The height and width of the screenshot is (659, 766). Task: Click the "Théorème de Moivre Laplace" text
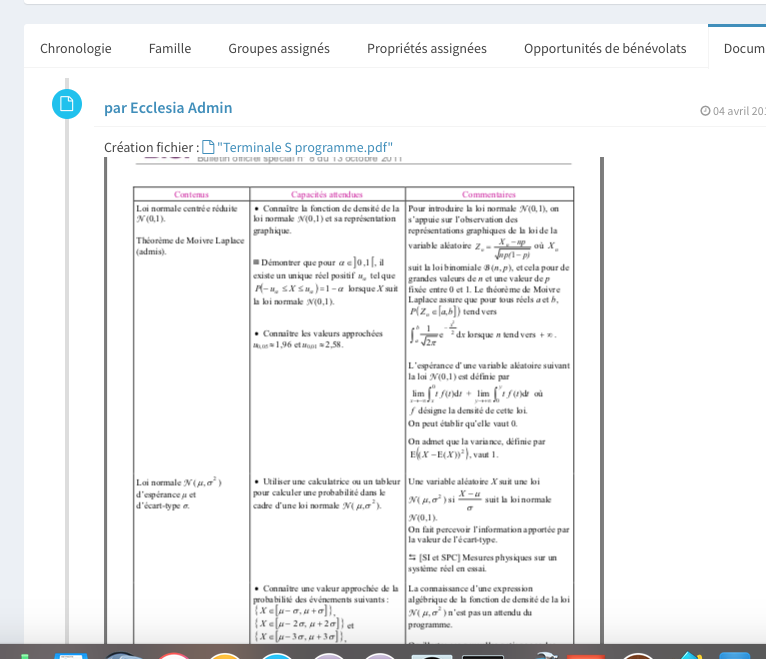[190, 240]
